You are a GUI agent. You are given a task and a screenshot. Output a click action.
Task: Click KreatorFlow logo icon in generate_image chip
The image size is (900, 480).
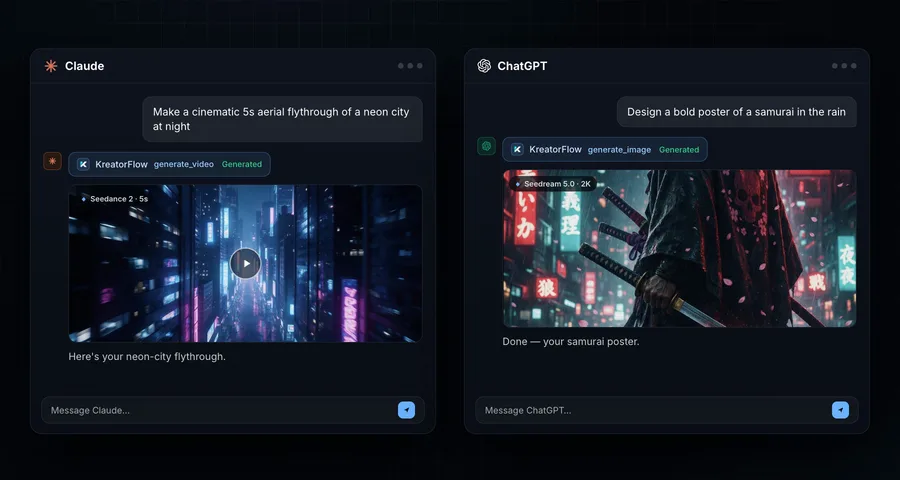[517, 149]
